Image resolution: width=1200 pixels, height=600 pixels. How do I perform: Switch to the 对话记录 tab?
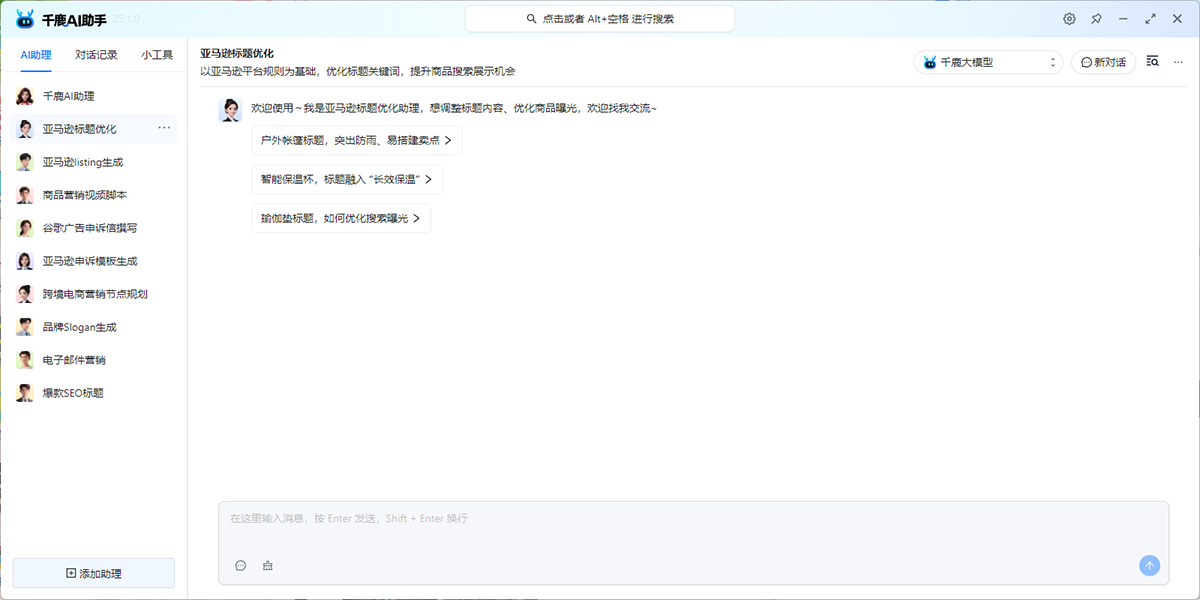pyautogui.click(x=96, y=55)
